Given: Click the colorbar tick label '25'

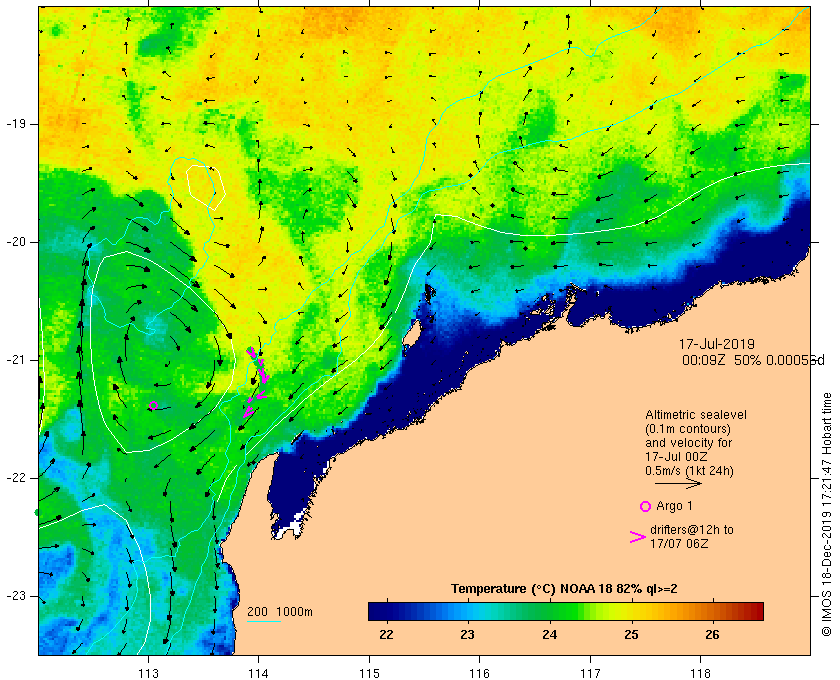Looking at the screenshot, I should (632, 635).
